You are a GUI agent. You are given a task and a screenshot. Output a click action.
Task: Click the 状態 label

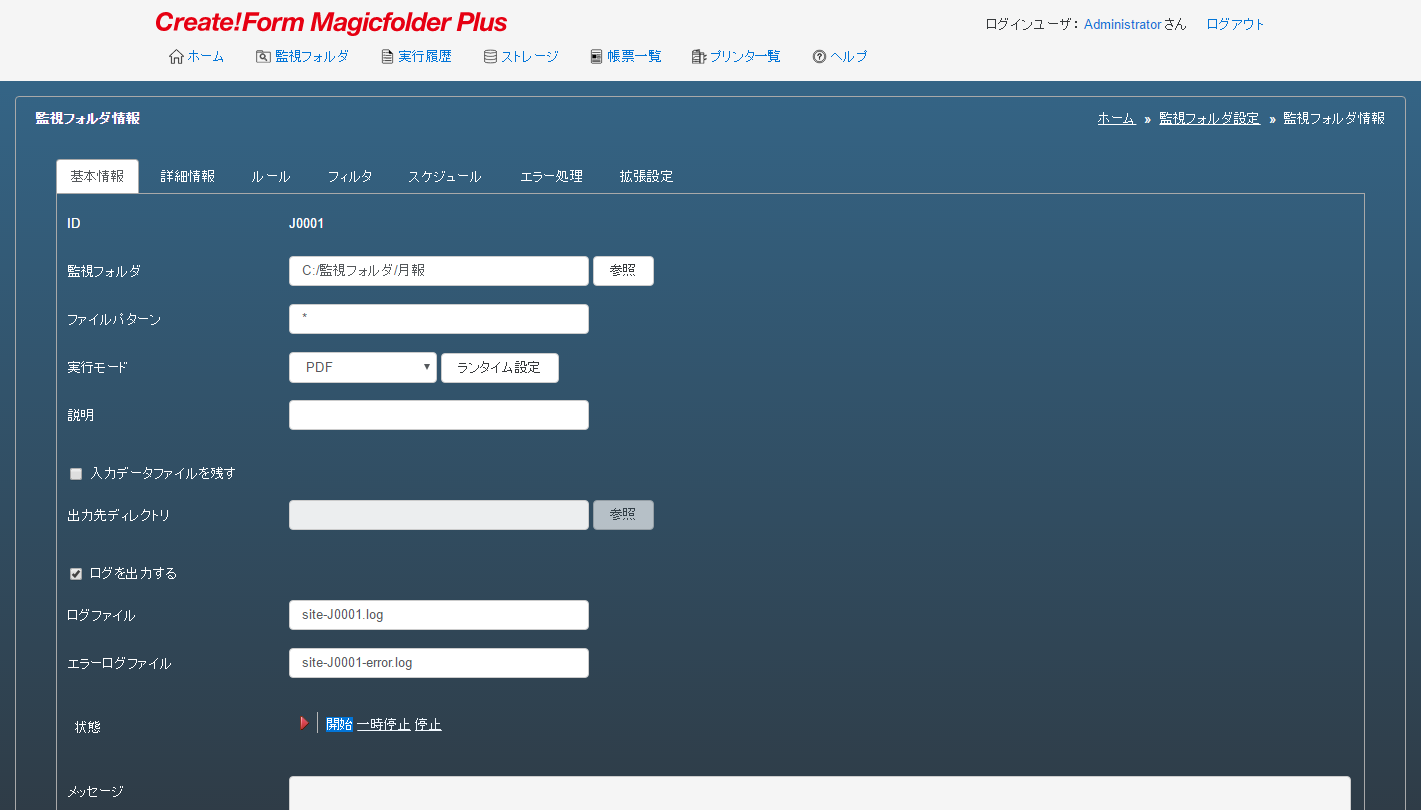(88, 727)
